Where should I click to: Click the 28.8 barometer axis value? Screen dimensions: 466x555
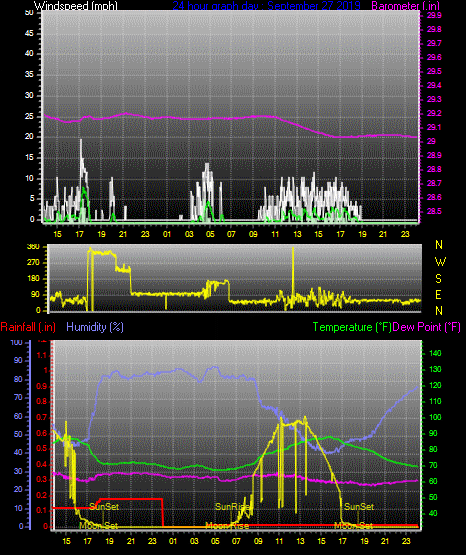[434, 169]
